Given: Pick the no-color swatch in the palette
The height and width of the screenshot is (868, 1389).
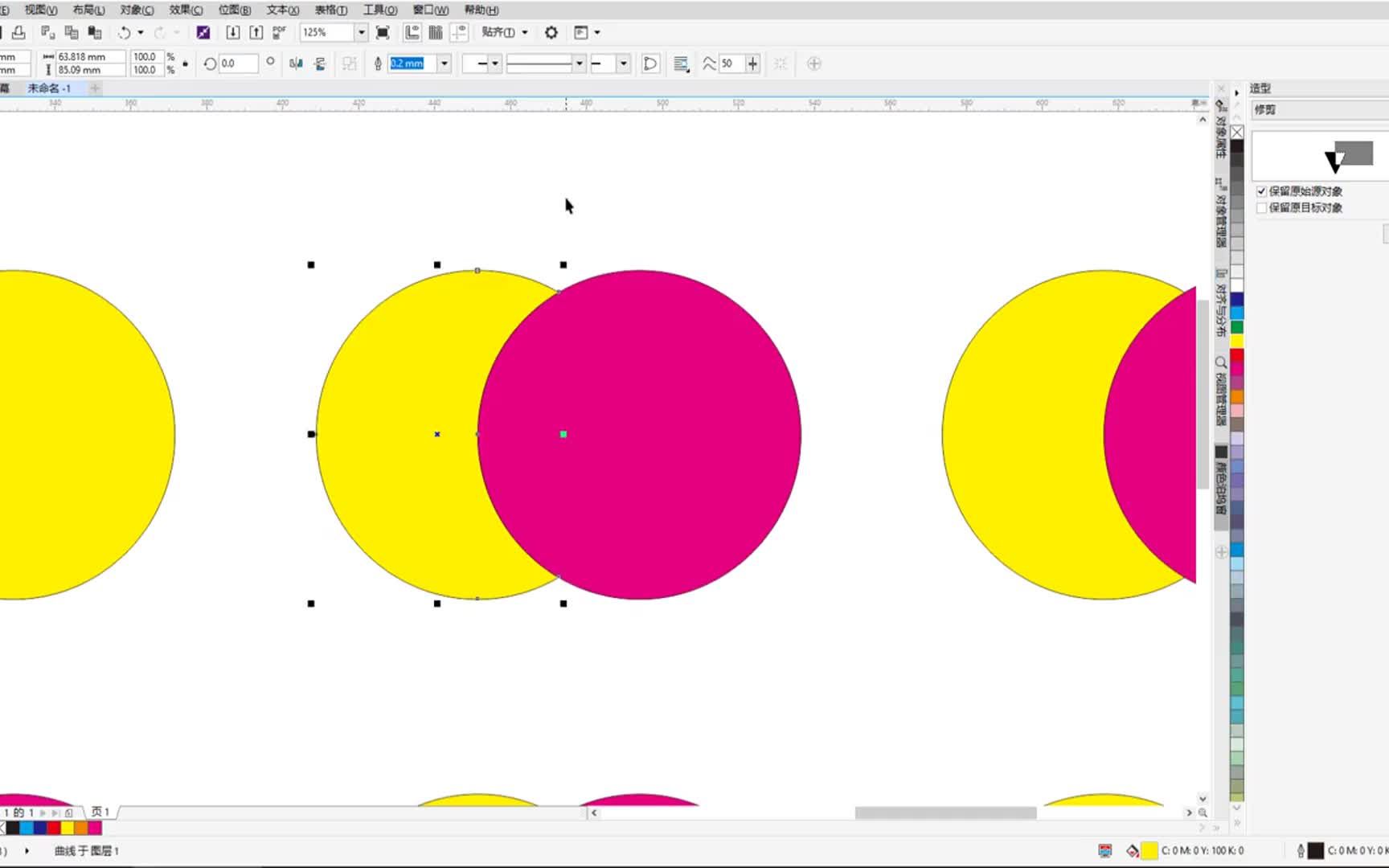Looking at the screenshot, I should [x=1237, y=132].
